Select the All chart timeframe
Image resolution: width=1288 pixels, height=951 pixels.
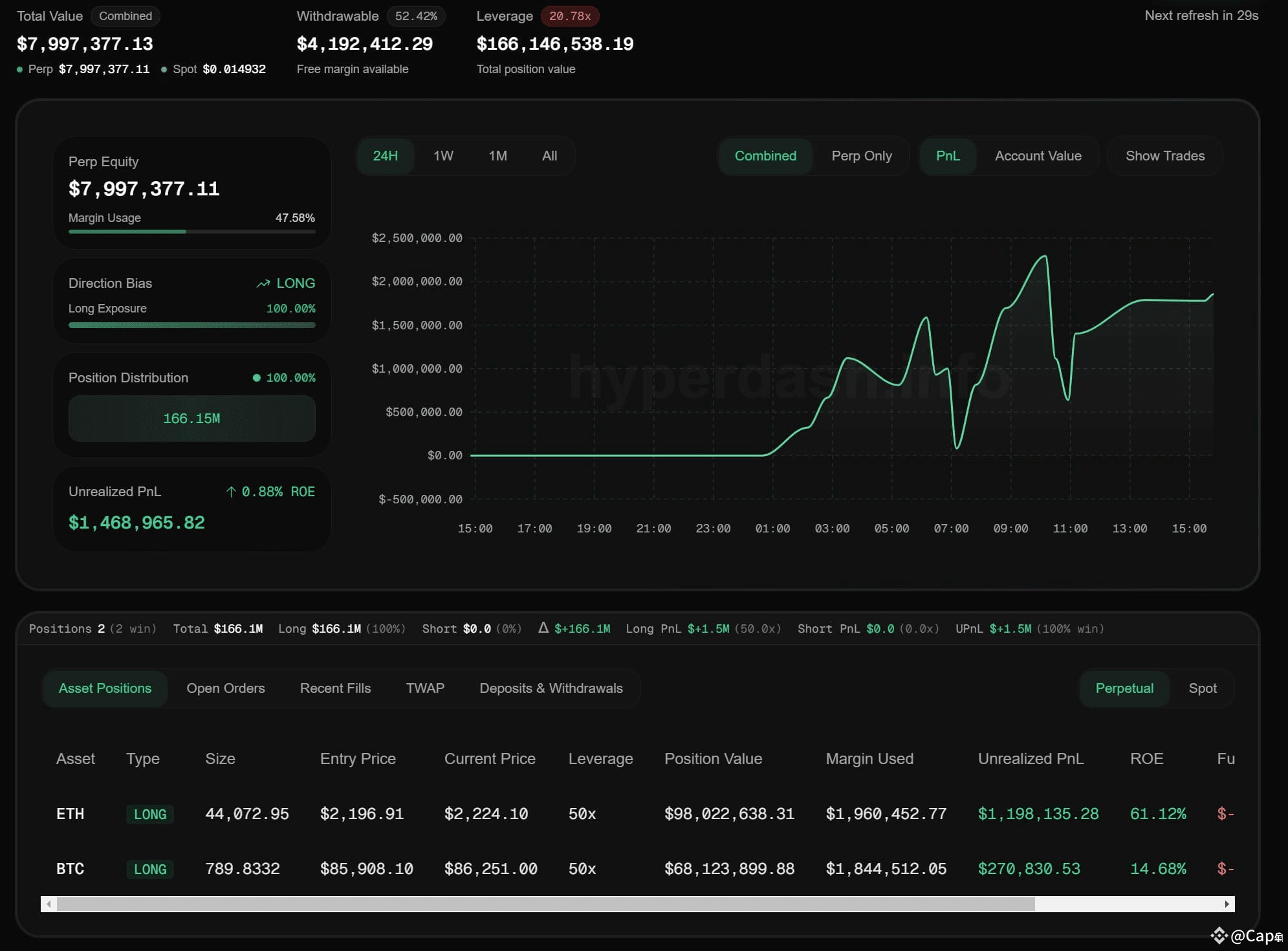549,156
